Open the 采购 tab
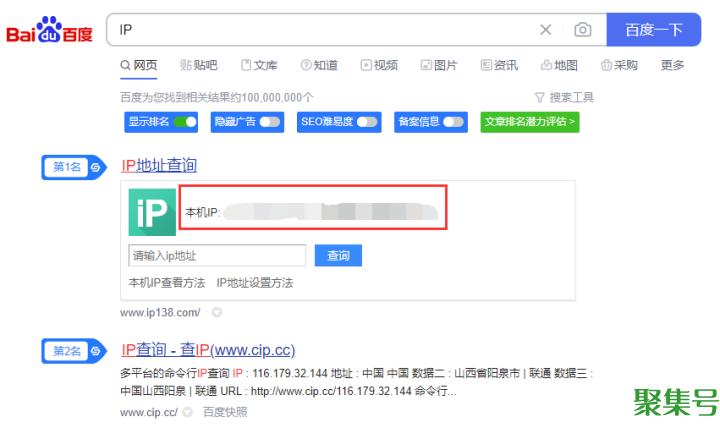 click(x=619, y=65)
